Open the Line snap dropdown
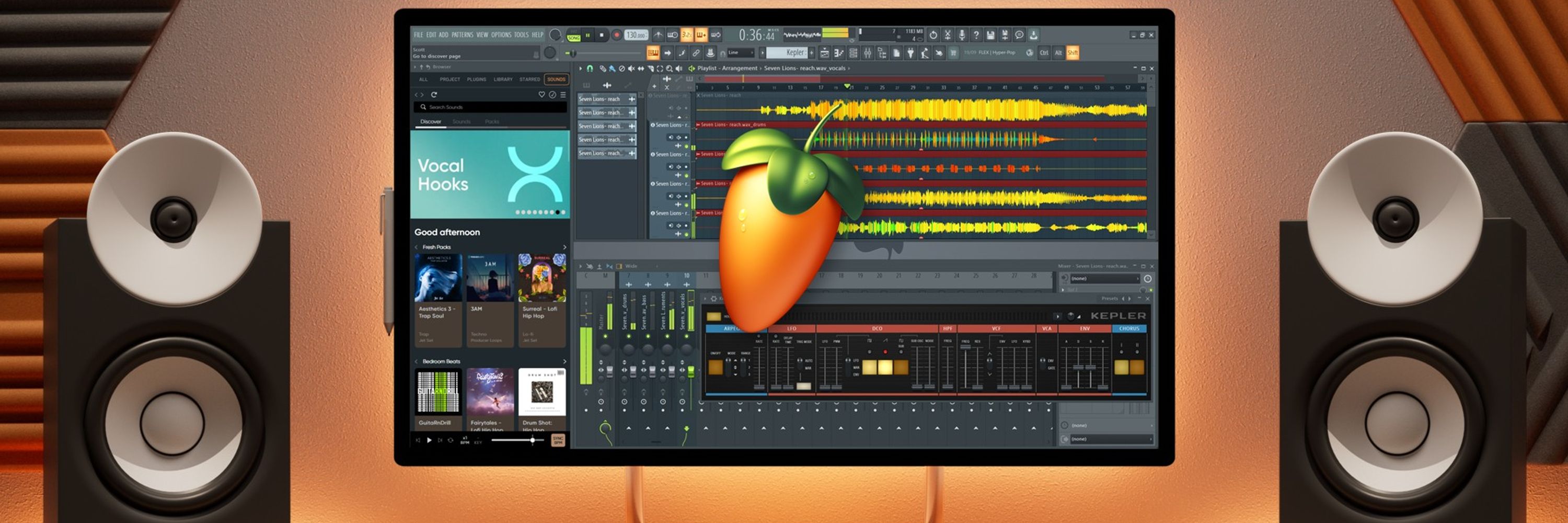Viewport: 1568px width, 523px height. pos(741,53)
